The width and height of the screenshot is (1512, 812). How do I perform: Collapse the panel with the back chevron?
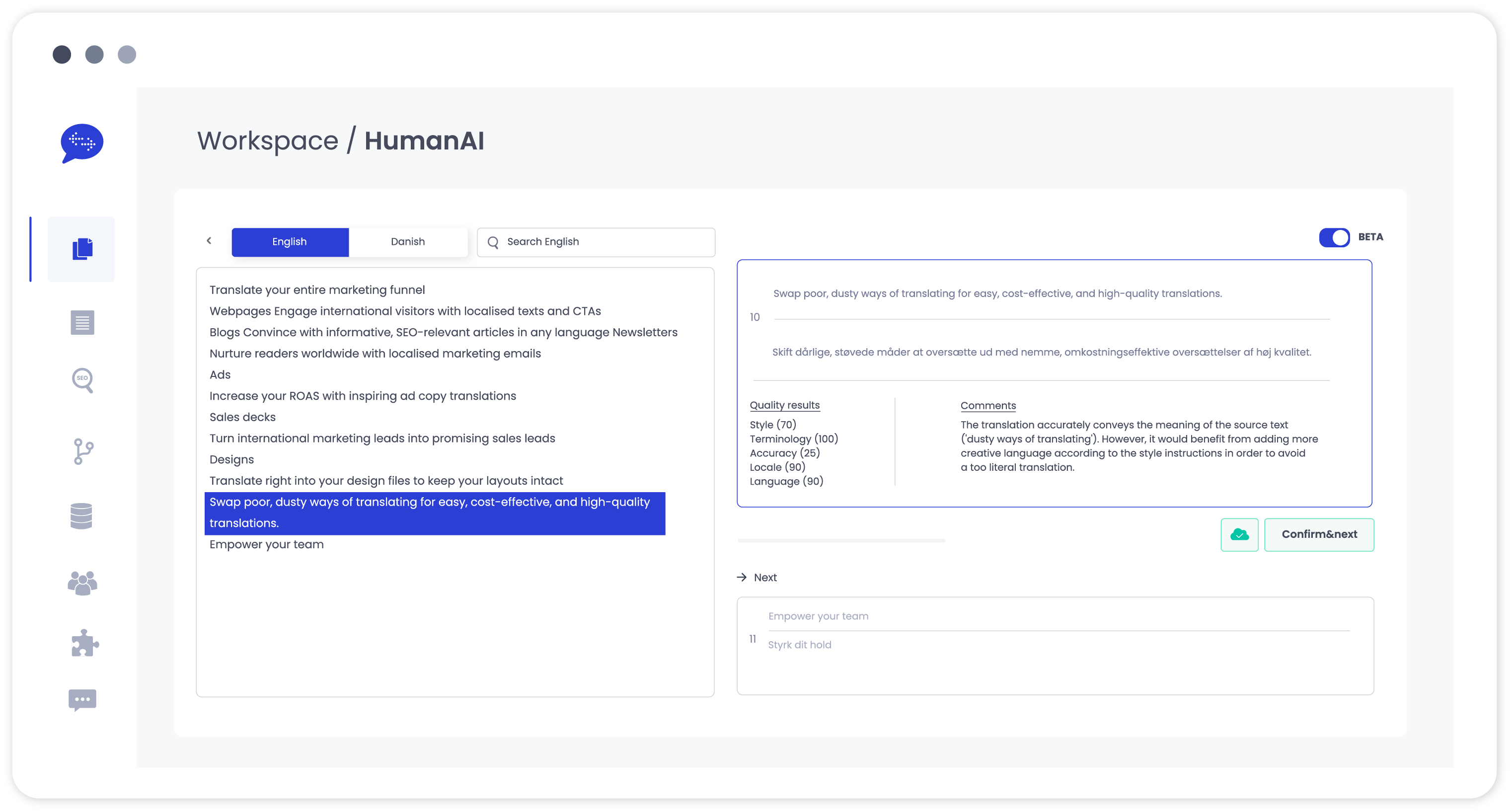tap(209, 241)
